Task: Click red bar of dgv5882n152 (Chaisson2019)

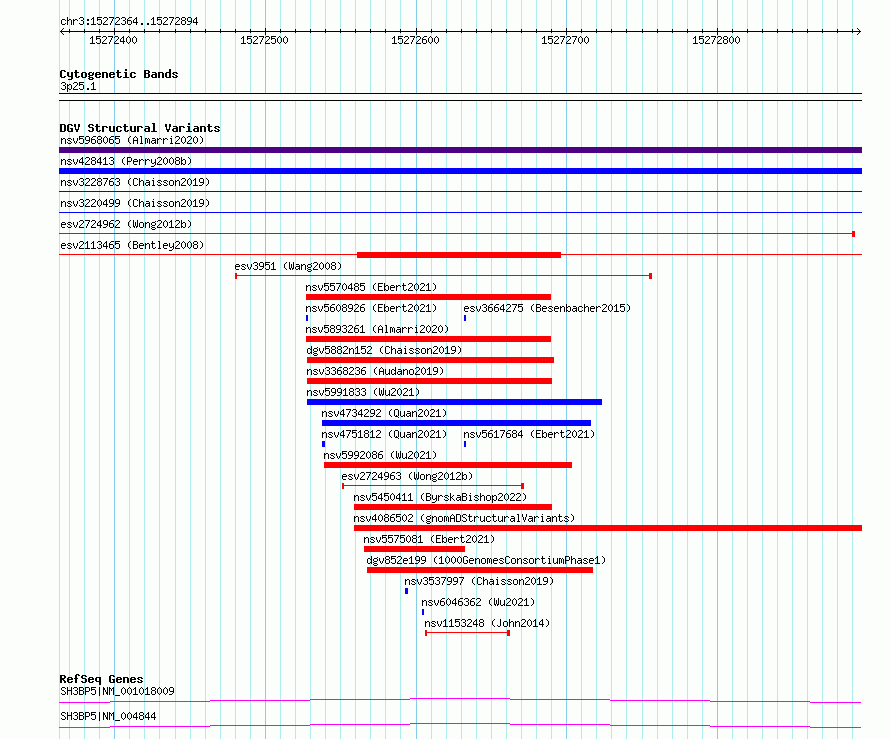Action: pyautogui.click(x=430, y=360)
